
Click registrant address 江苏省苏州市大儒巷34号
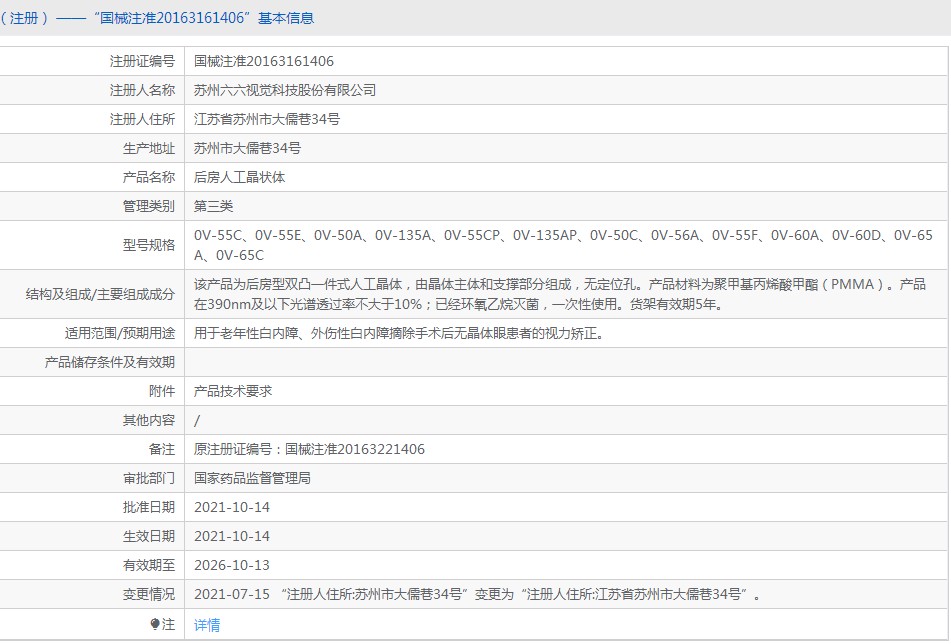pyautogui.click(x=267, y=119)
